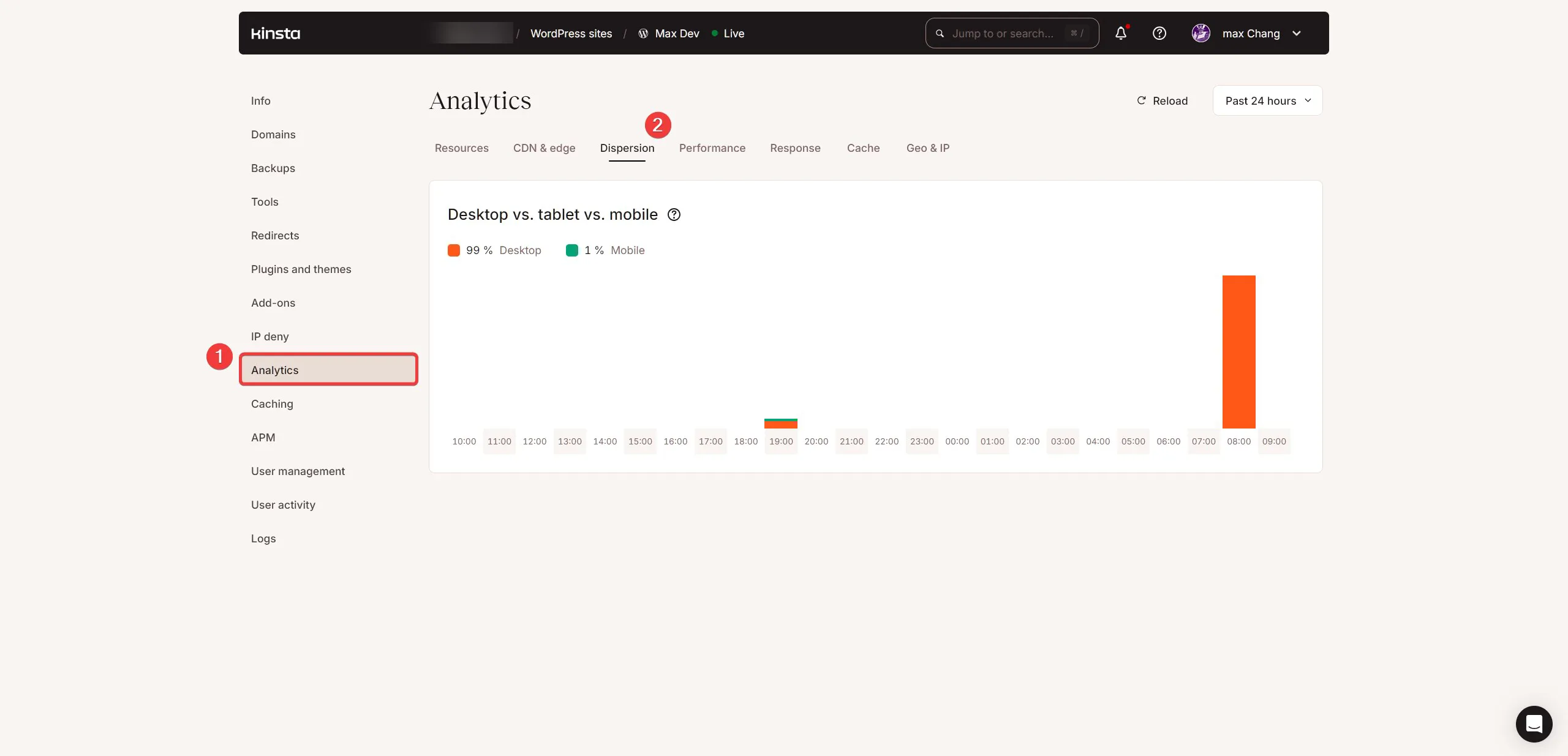1568x756 pixels.
Task: Open the help question mark icon
Action: (1159, 33)
